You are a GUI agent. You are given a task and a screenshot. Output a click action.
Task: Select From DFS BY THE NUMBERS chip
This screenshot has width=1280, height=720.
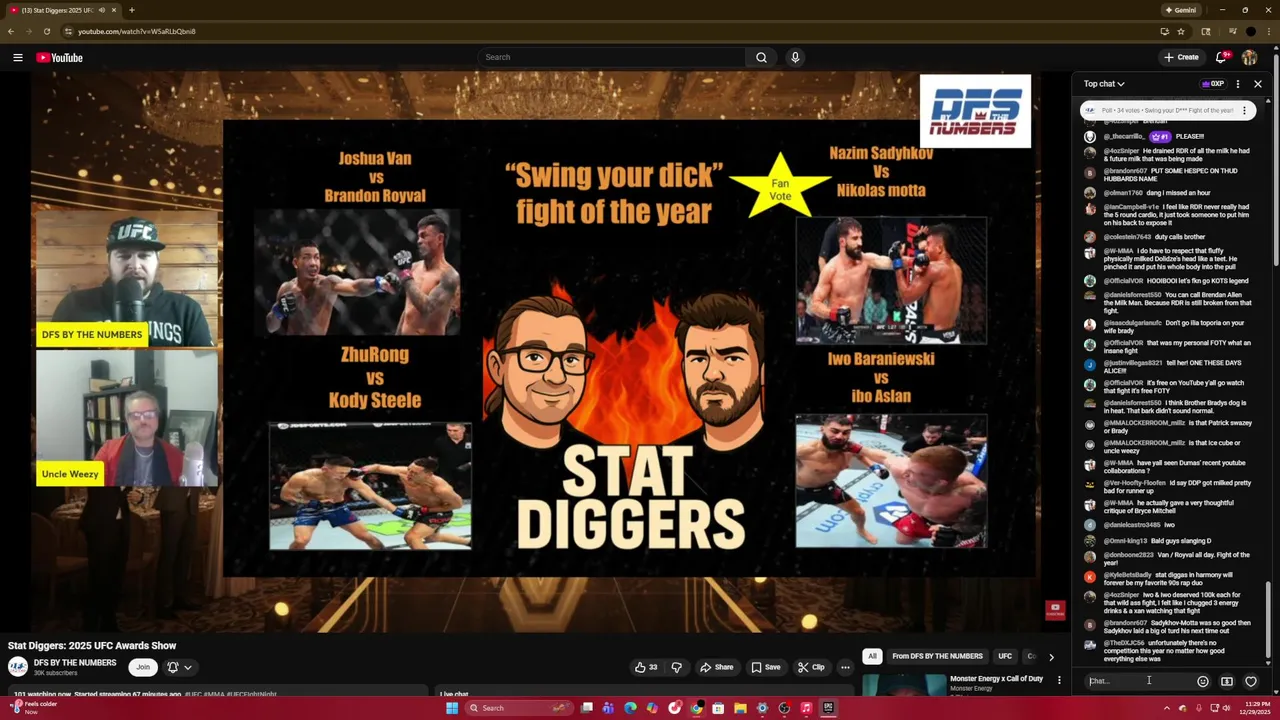(937, 656)
